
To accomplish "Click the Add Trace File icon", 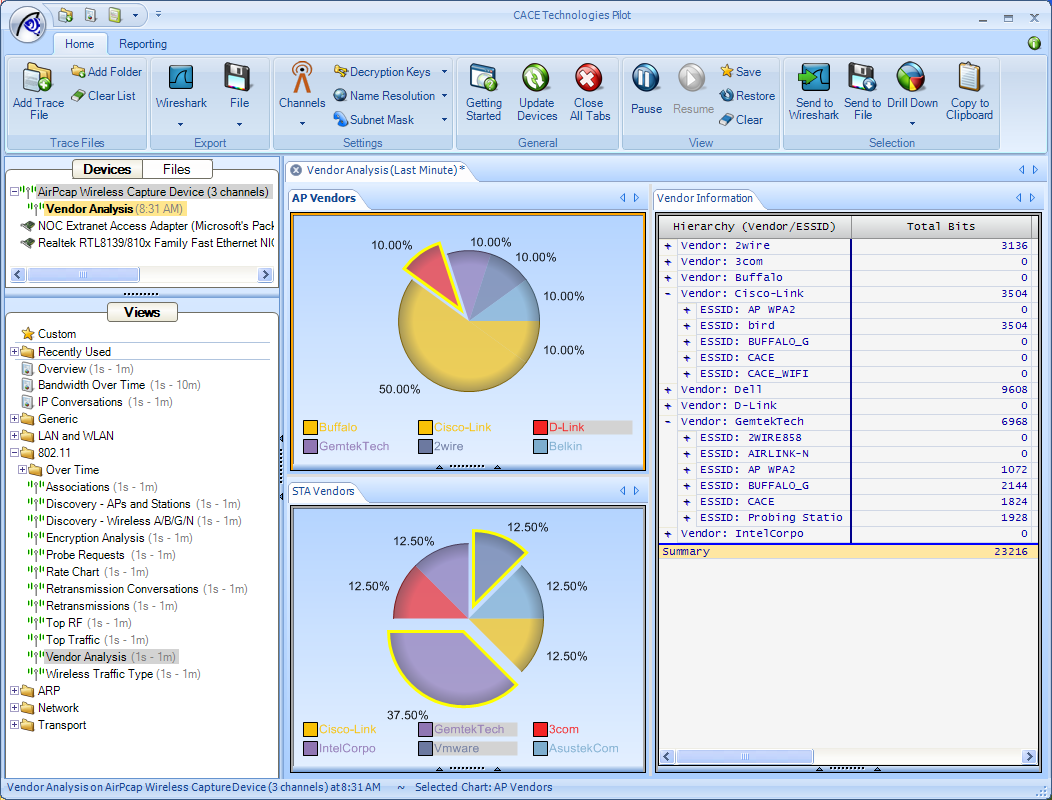I will (x=38, y=78).
